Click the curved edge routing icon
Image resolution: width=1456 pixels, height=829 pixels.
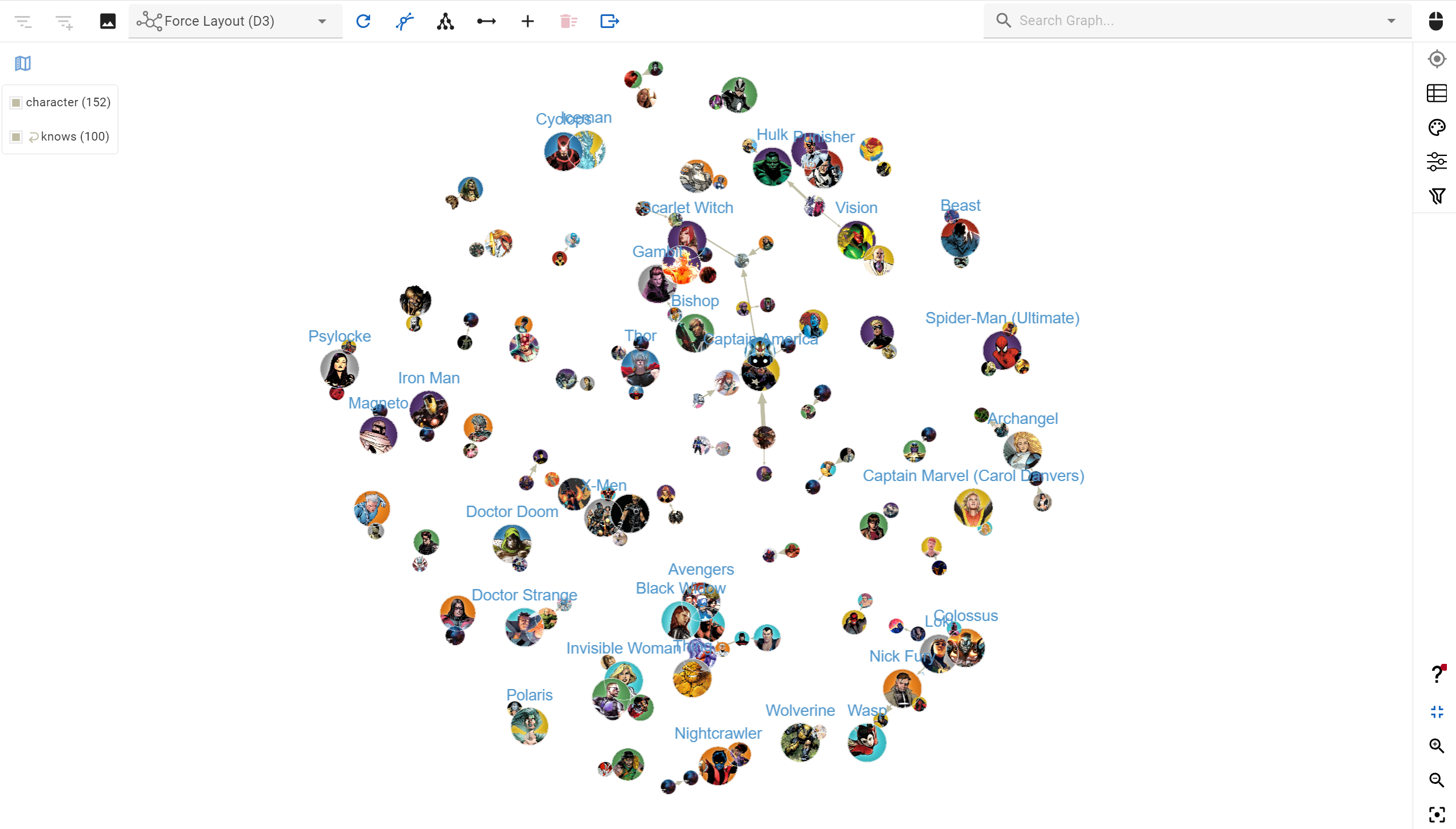405,21
